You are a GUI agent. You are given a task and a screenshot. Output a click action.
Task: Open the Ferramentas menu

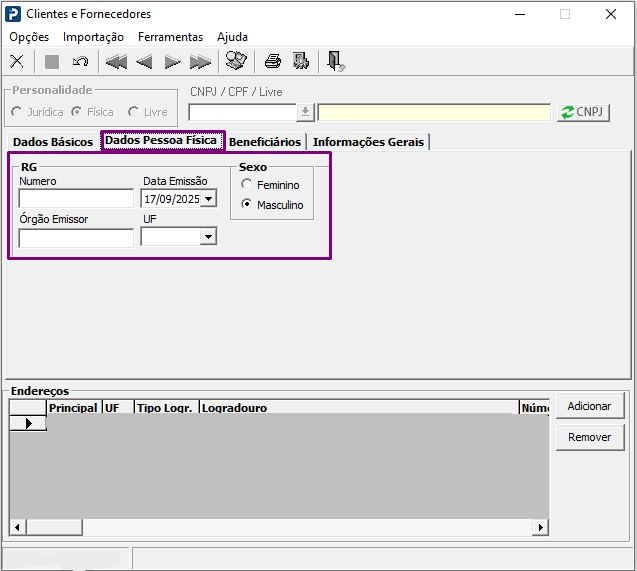point(170,37)
